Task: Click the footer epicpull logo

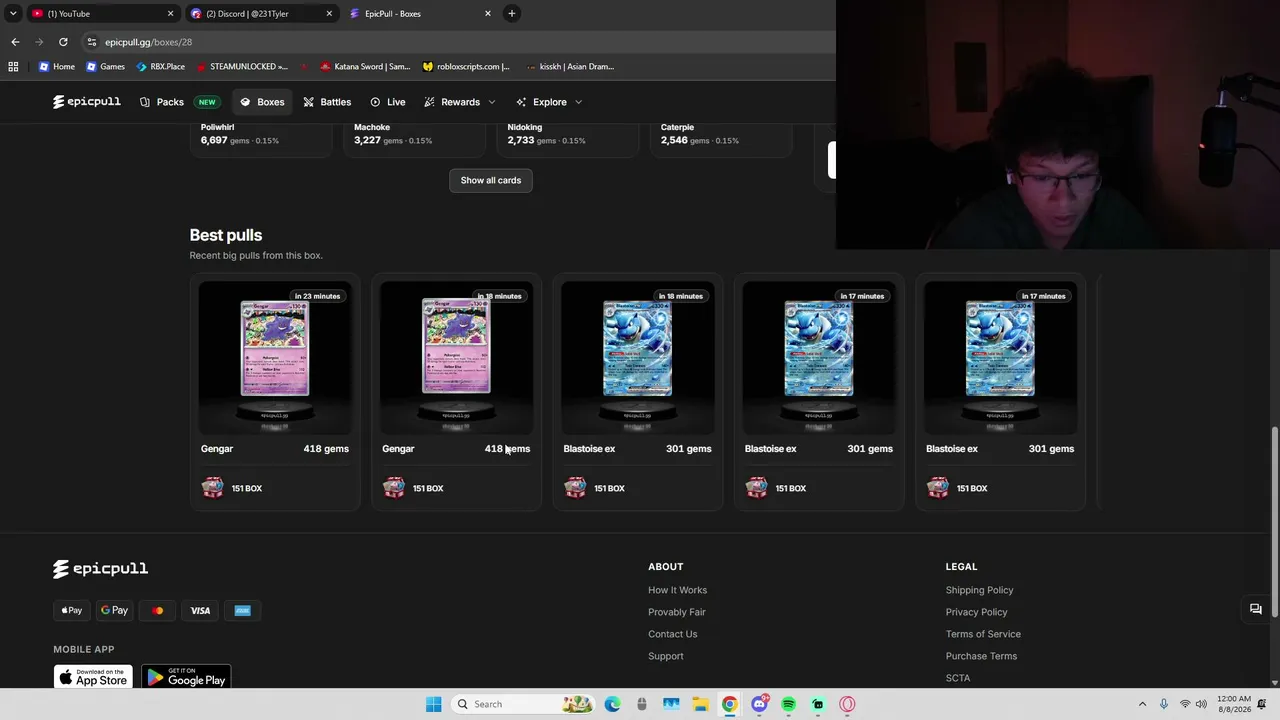Action: point(101,568)
